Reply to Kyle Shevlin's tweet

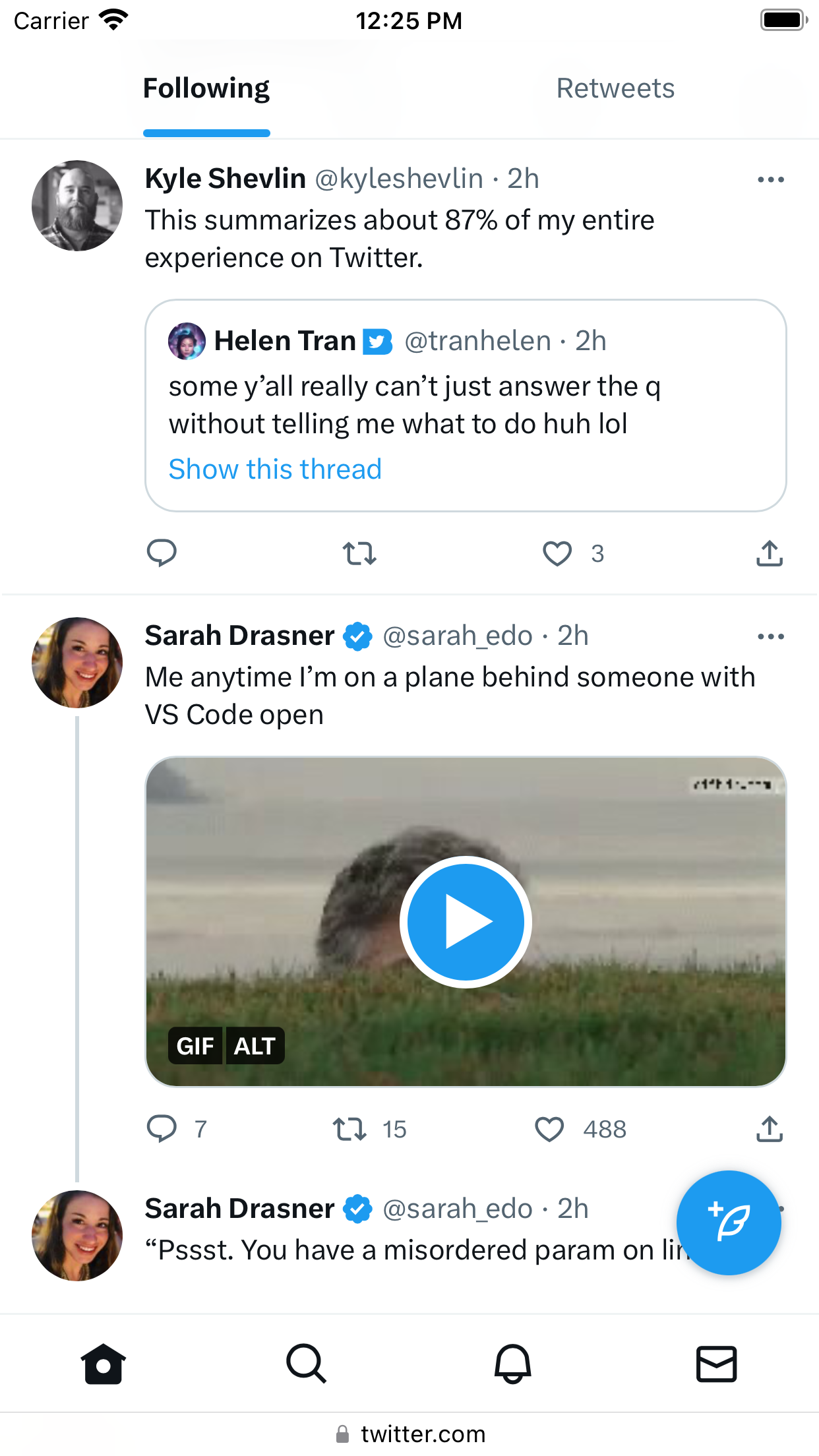click(162, 553)
